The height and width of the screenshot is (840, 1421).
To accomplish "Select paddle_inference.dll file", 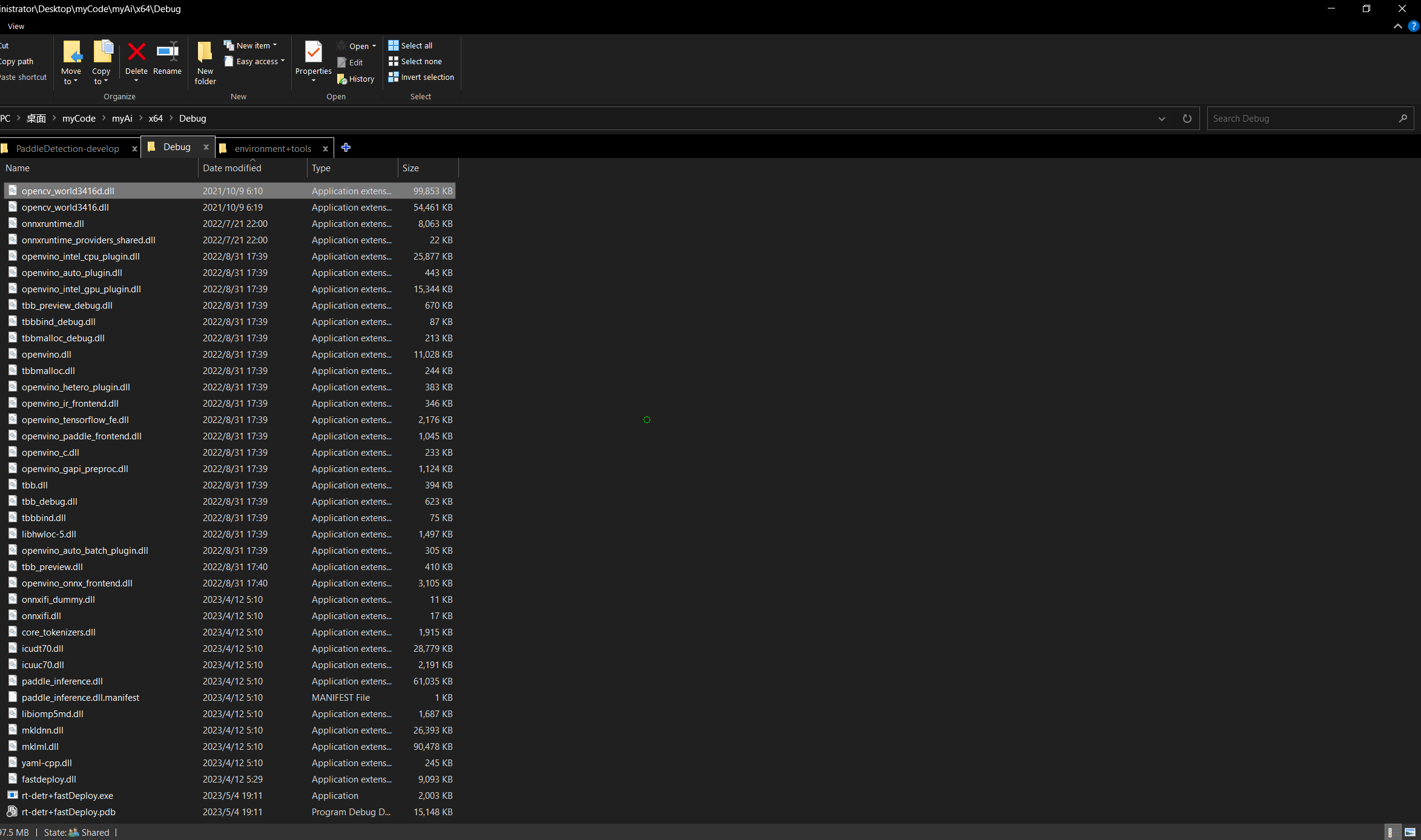I will click(x=230, y=681).
